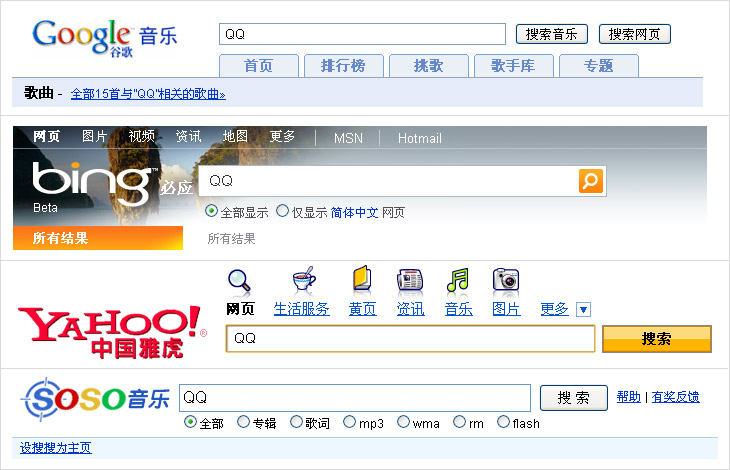The width and height of the screenshot is (730, 470).
Task: Click the Yahoo 生活服务 teacup icon
Action: point(304,280)
